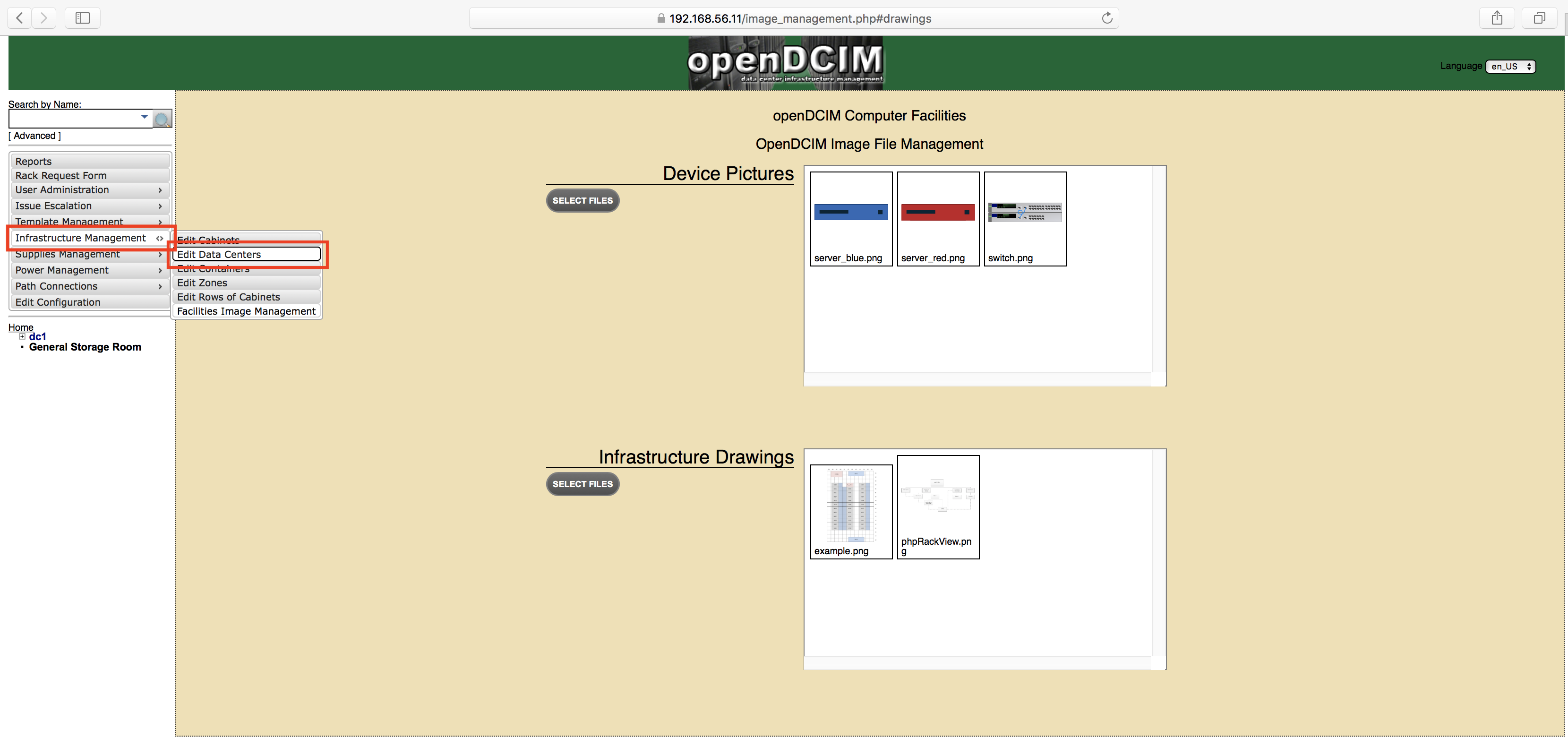The width and height of the screenshot is (1568, 738).
Task: Select User Administration menu item
Action: (90, 190)
